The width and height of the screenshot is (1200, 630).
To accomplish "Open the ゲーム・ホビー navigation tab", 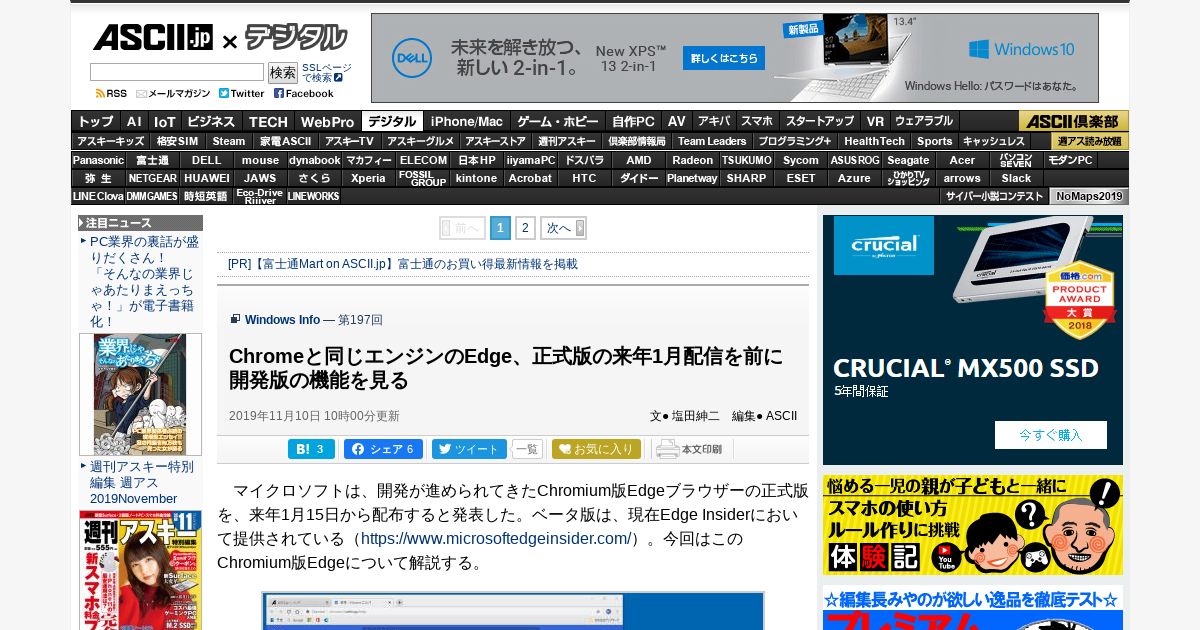I will [x=558, y=121].
